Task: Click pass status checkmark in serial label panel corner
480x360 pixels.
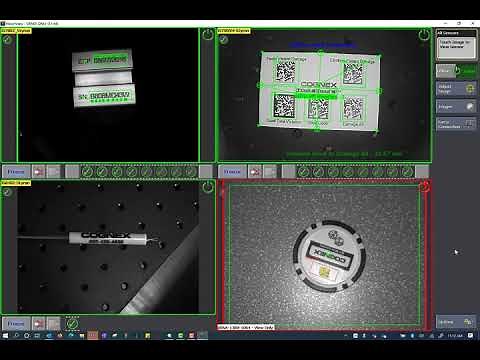Action: 7,40
